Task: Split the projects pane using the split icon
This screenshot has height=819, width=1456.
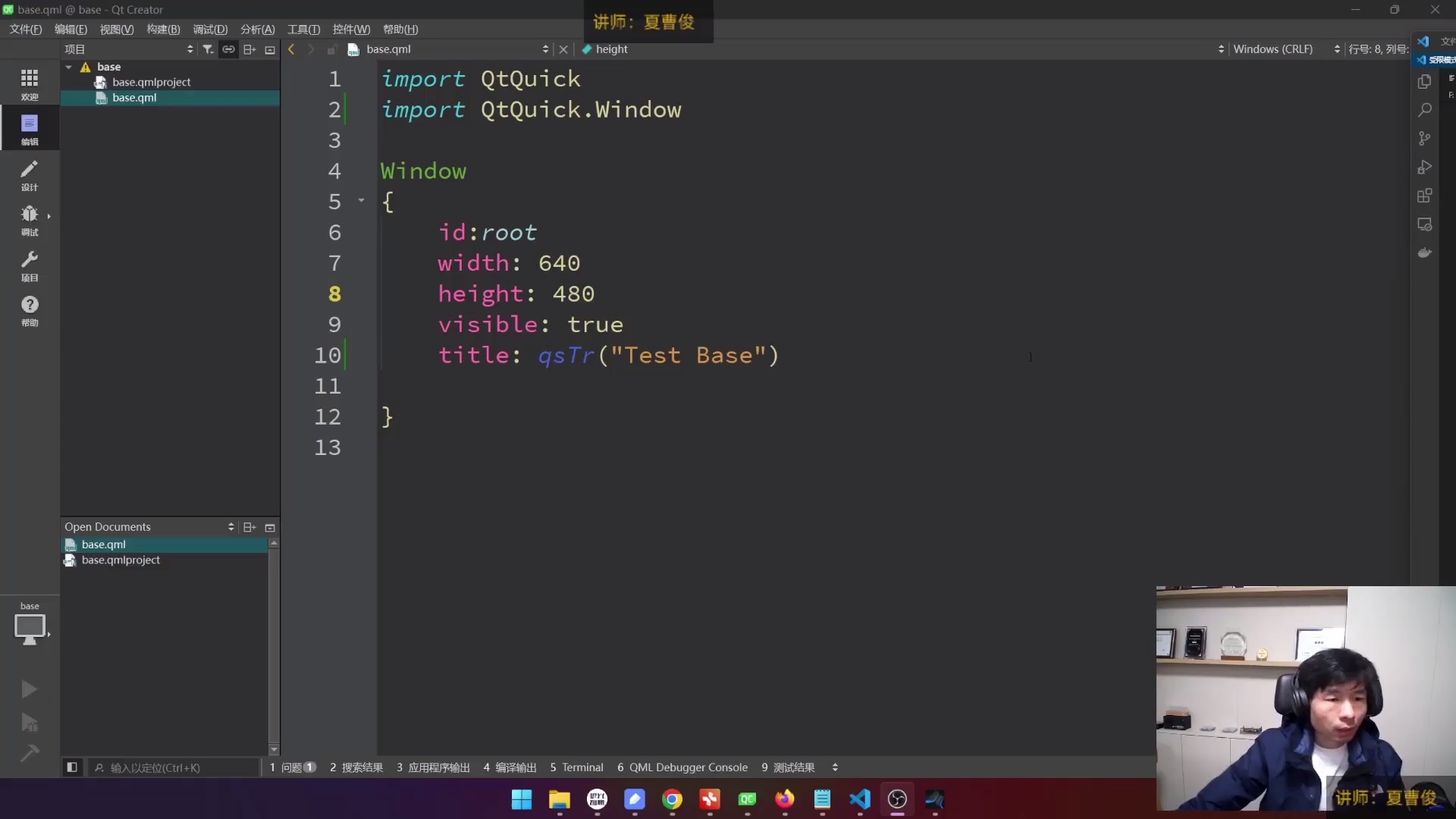Action: (x=249, y=49)
